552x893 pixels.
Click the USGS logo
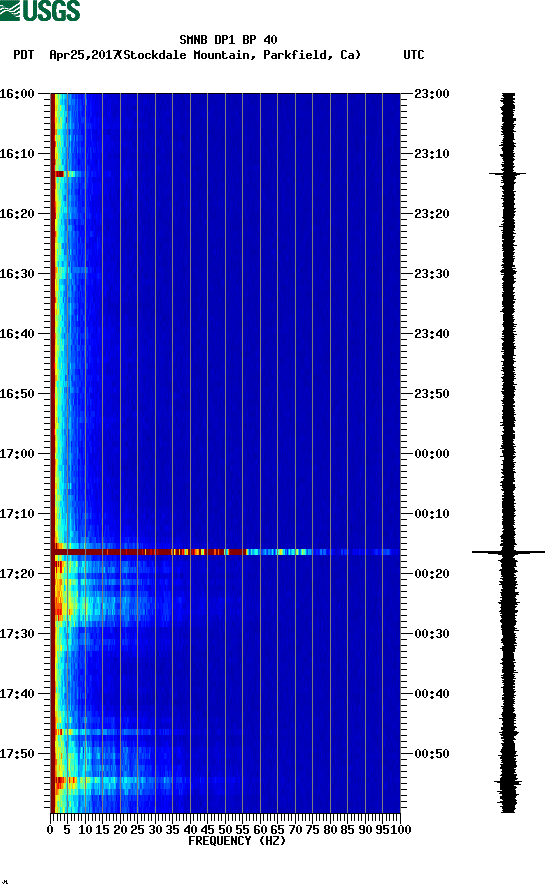pyautogui.click(x=40, y=10)
